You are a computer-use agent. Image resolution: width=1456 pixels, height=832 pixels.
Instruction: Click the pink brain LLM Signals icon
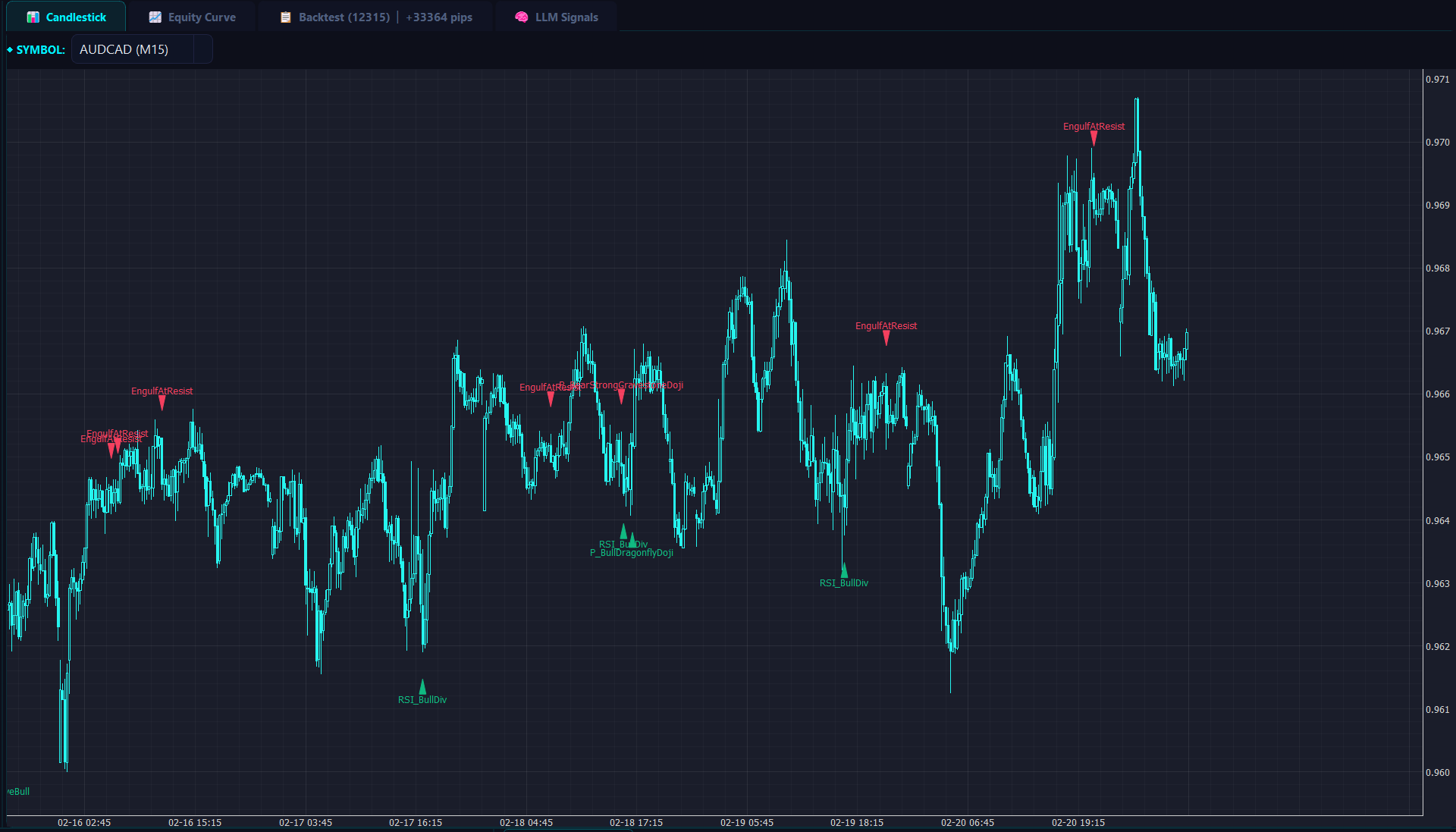point(521,17)
